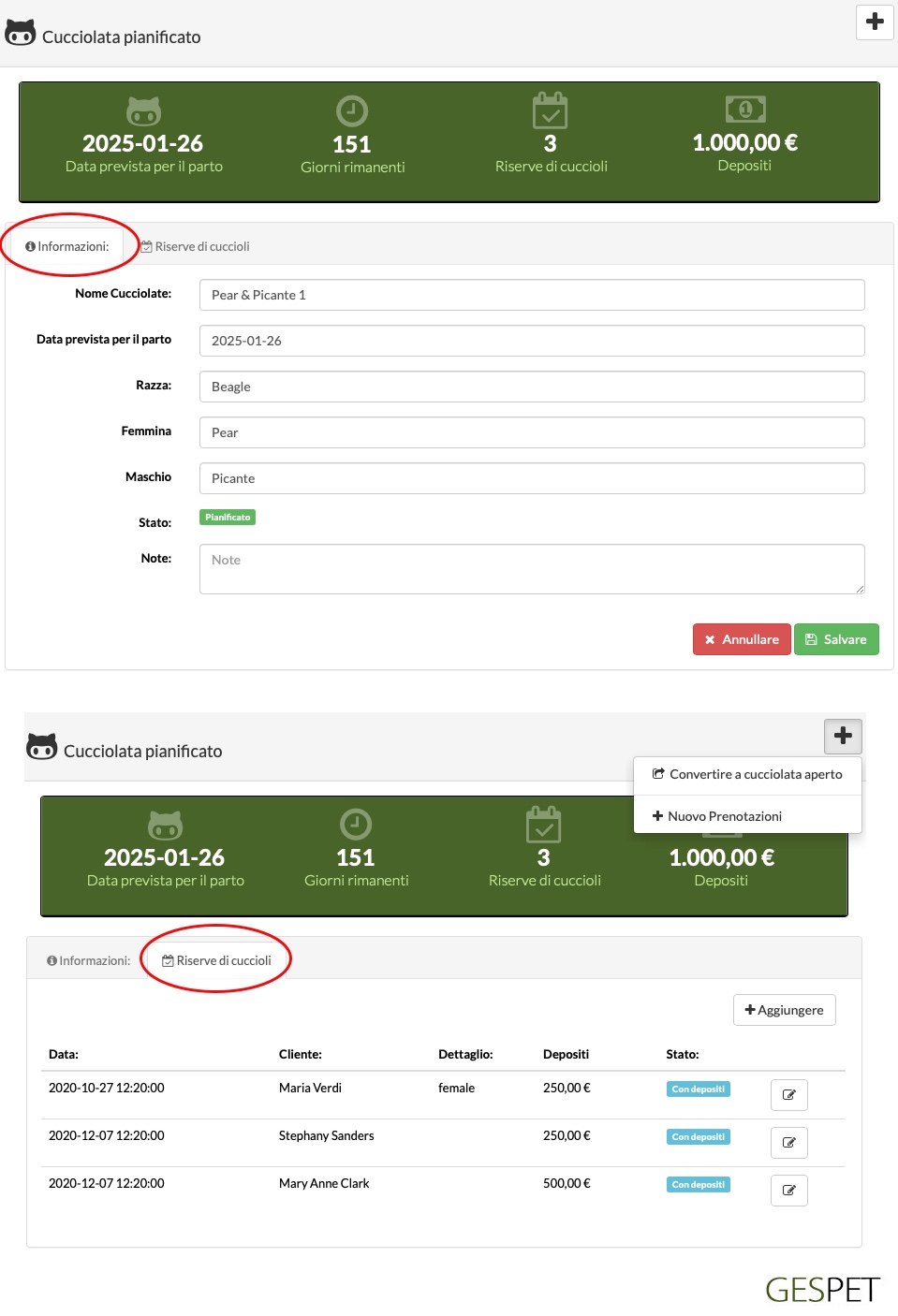The width and height of the screenshot is (898, 1316).
Task: Click the cat icon next to the top Cucciolata pianificato title
Action: 21,33
